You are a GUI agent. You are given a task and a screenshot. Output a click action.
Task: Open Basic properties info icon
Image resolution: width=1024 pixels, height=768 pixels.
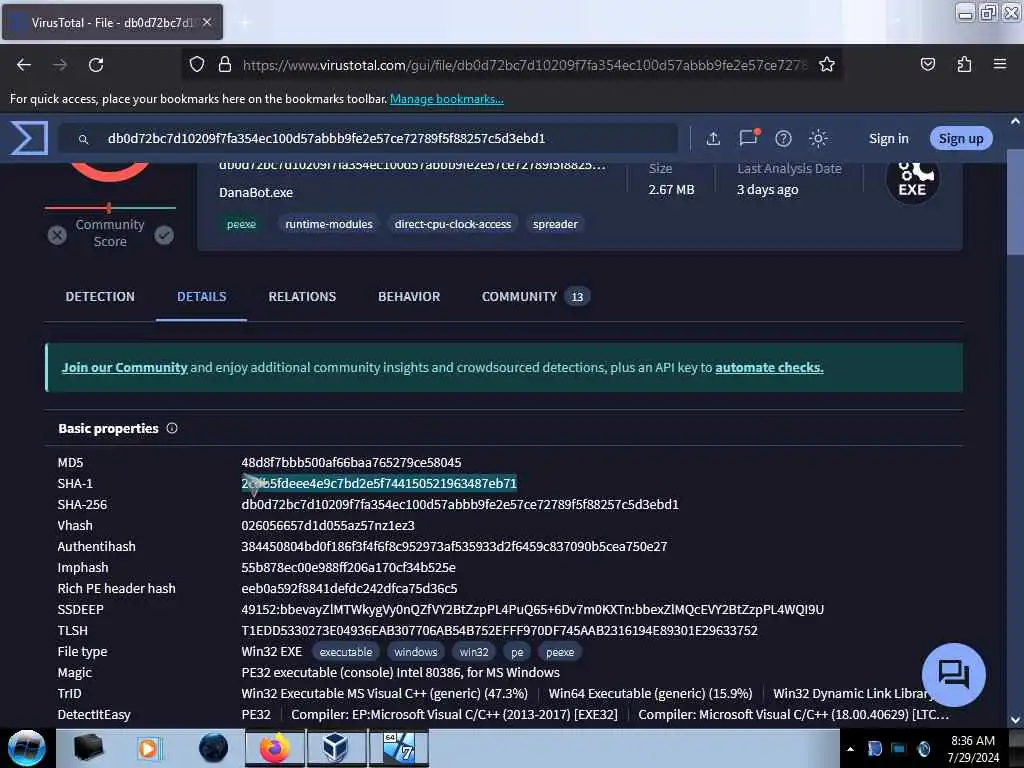pos(172,428)
